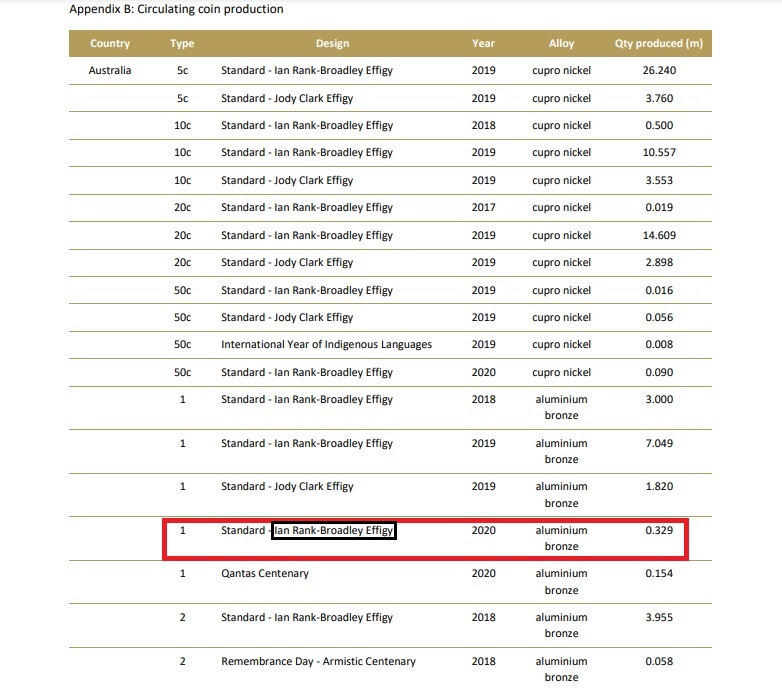The height and width of the screenshot is (688, 782).
Task: Click the 2017 year cell
Action: (x=483, y=207)
